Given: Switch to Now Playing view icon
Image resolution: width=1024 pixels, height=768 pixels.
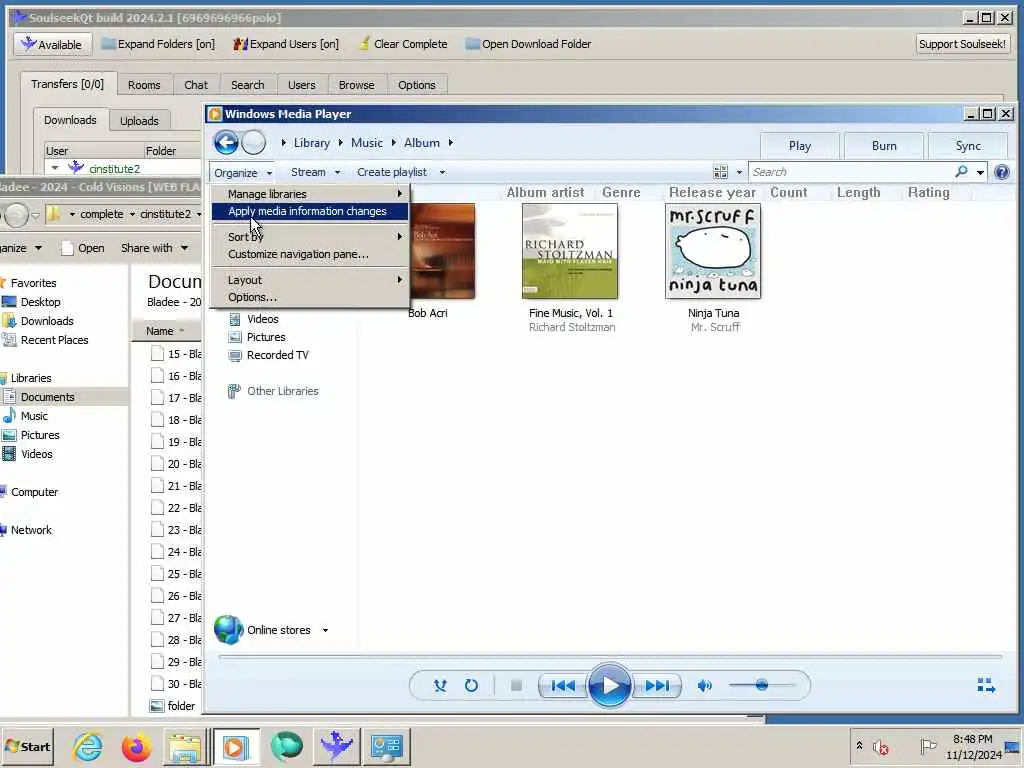Looking at the screenshot, I should (x=986, y=685).
